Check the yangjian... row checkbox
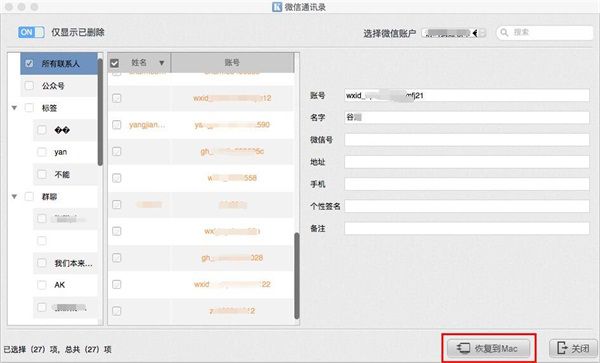This screenshot has width=600, height=363. [117, 125]
